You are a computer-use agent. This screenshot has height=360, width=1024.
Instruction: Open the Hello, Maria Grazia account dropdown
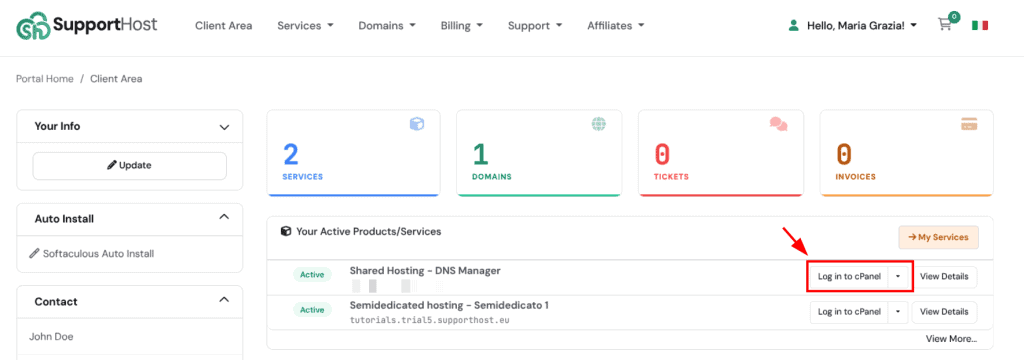[x=861, y=25]
